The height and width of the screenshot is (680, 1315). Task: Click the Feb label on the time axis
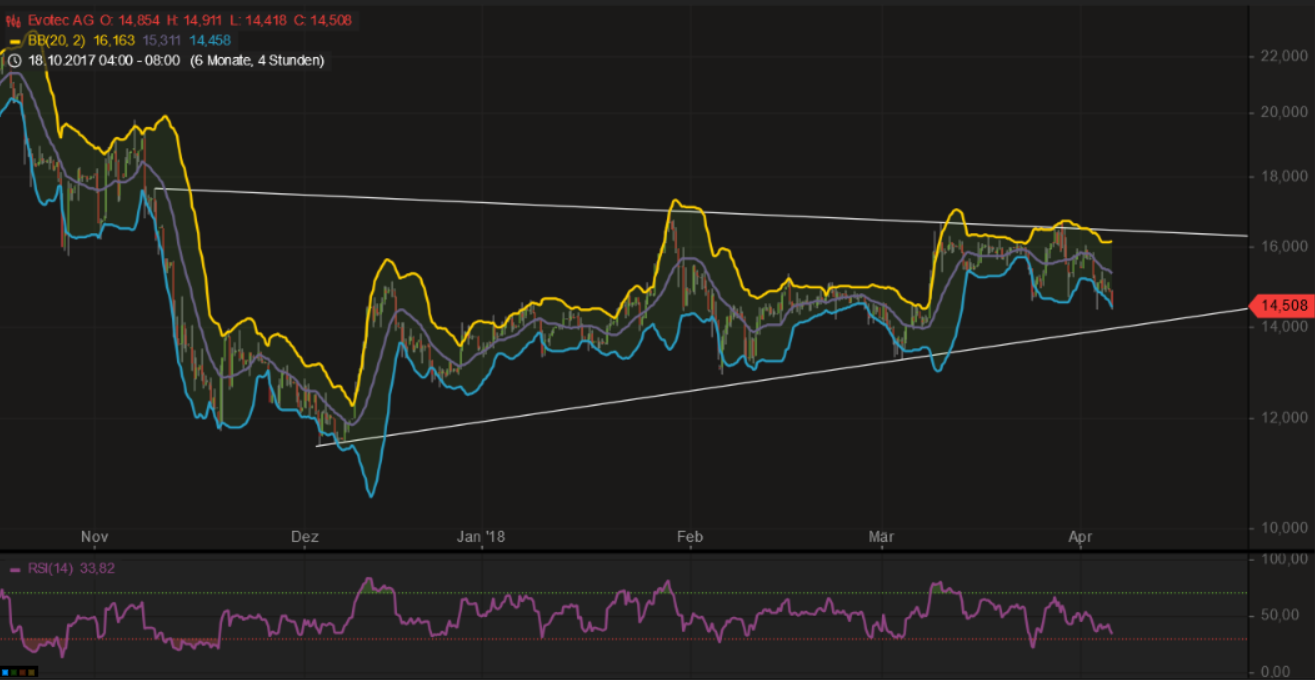[689, 538]
